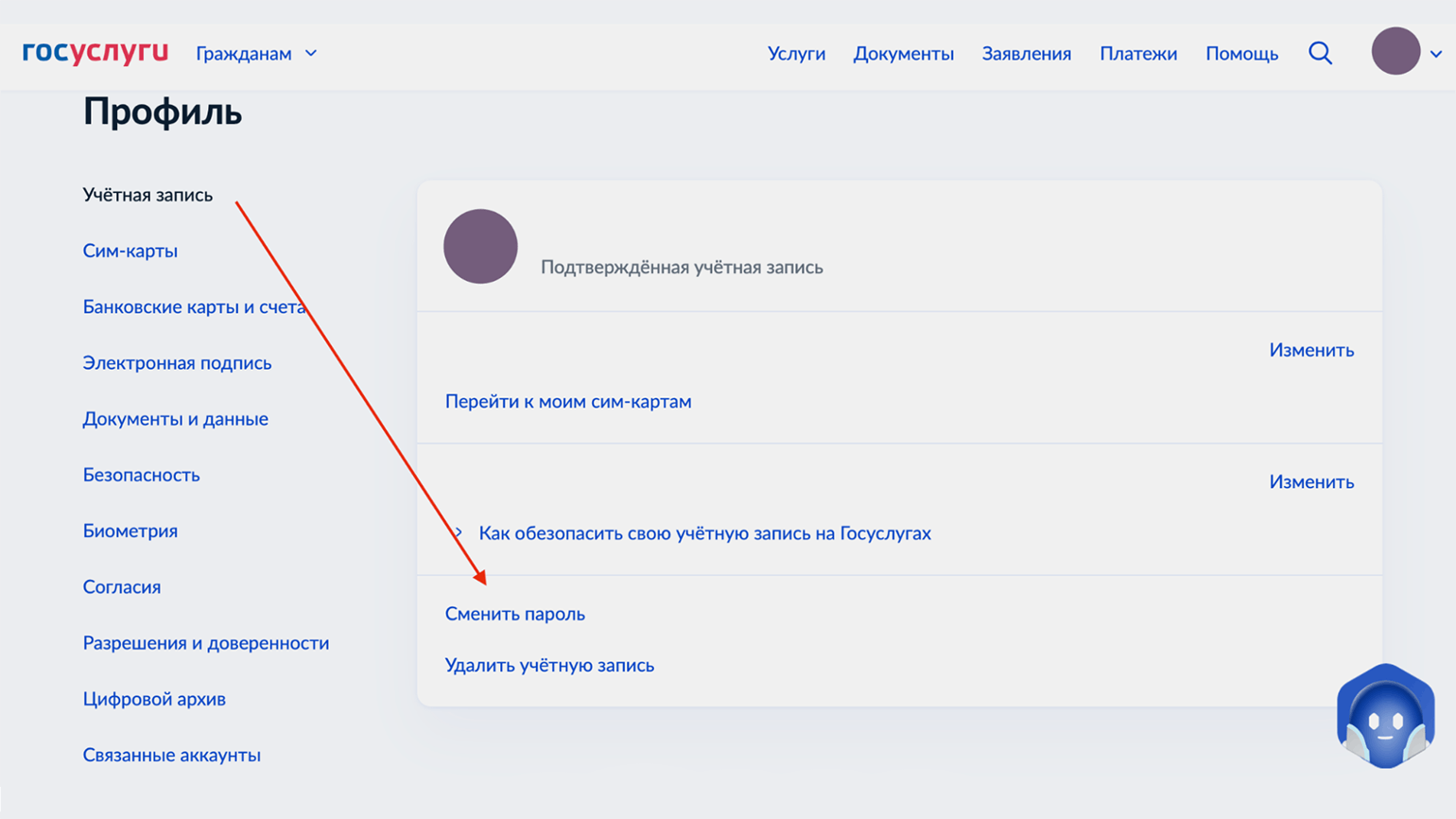Open Электронная подпись sidebar section
This screenshot has width=1456, height=819.
(x=177, y=363)
